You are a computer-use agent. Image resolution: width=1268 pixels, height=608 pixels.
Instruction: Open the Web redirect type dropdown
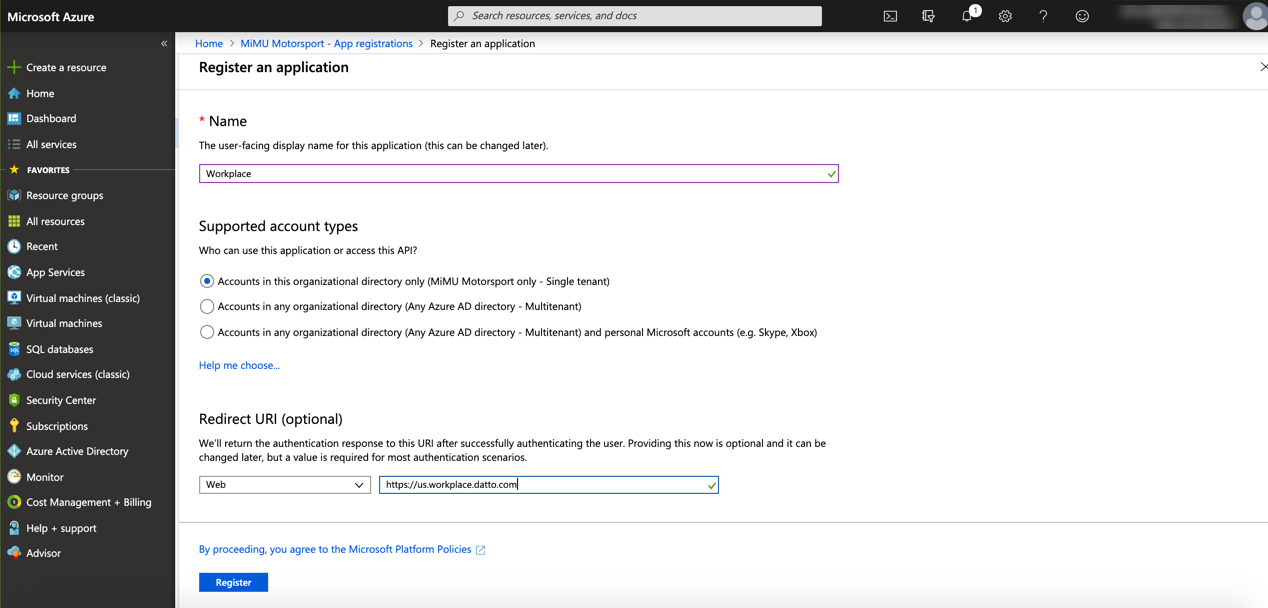[x=284, y=485]
